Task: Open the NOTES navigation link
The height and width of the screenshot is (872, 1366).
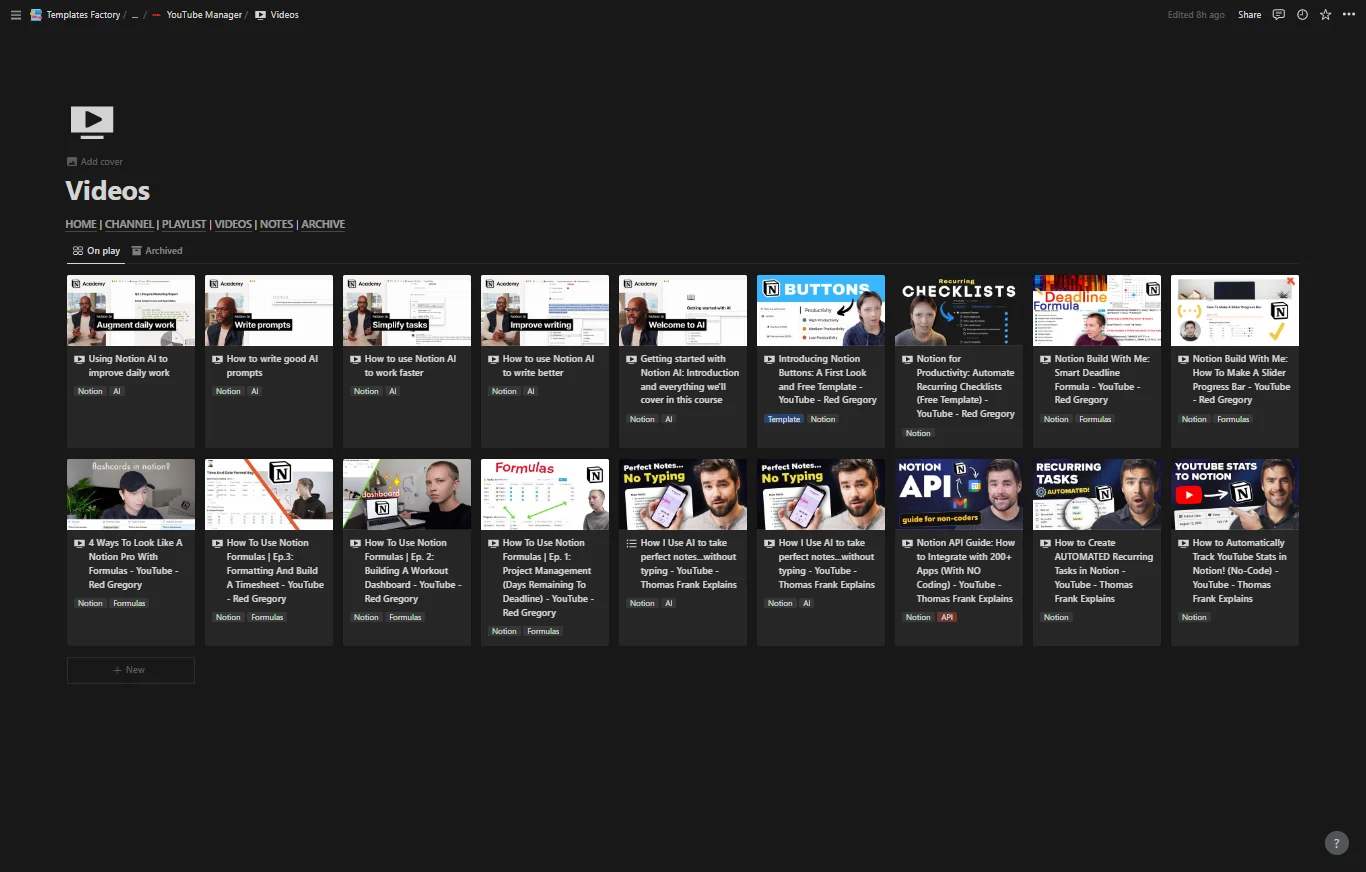Action: pos(276,225)
